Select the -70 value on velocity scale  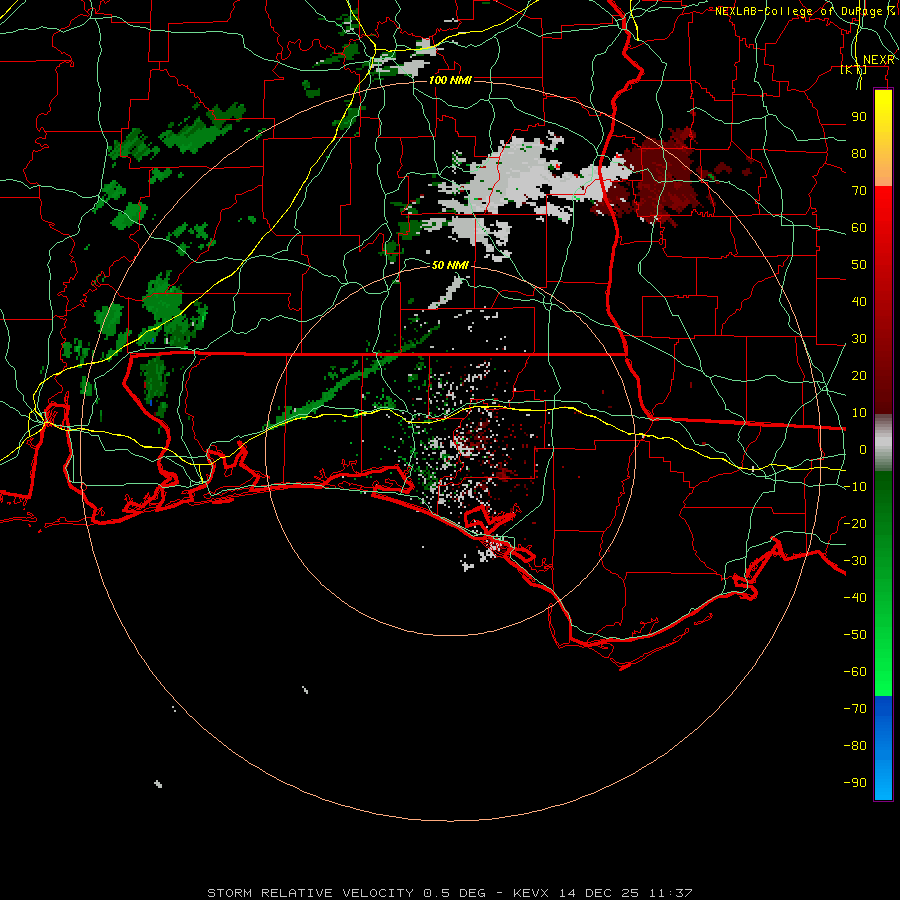point(855,709)
